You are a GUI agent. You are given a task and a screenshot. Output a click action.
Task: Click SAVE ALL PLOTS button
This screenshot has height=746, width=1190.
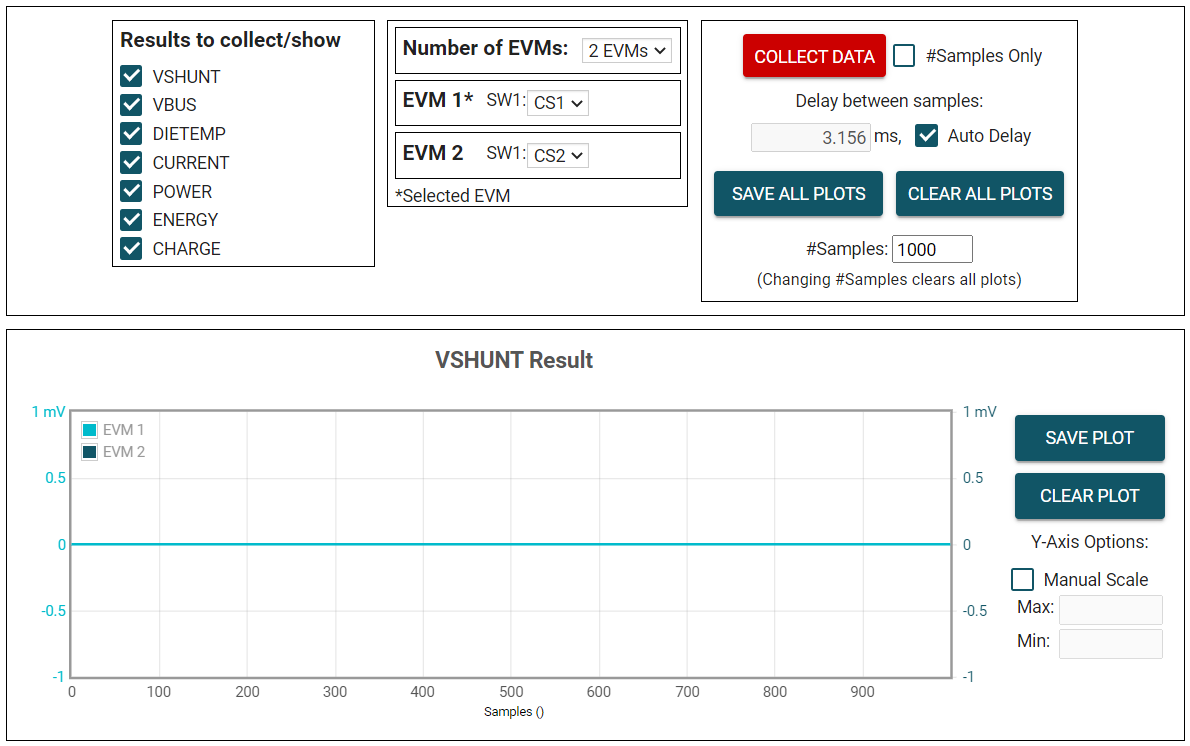(798, 194)
